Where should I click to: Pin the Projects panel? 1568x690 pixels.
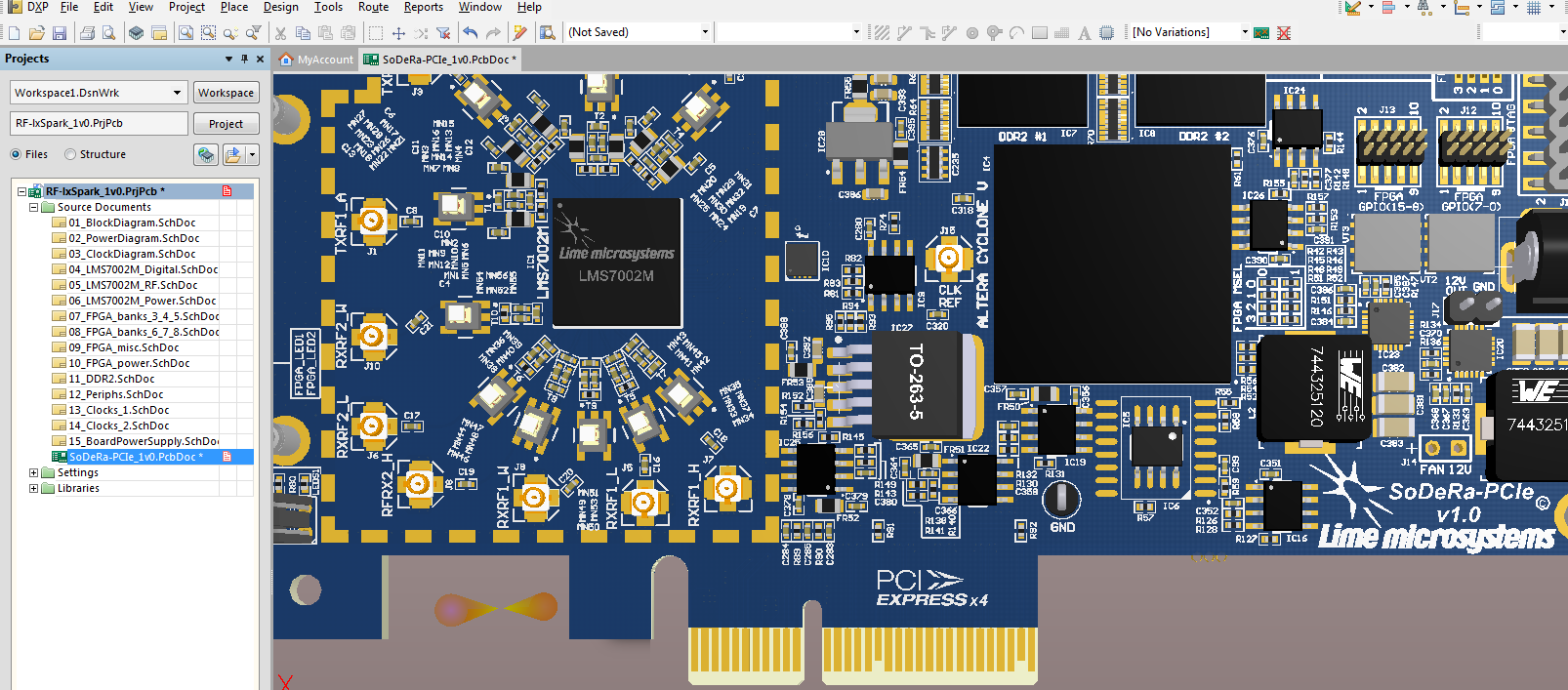pos(244,60)
